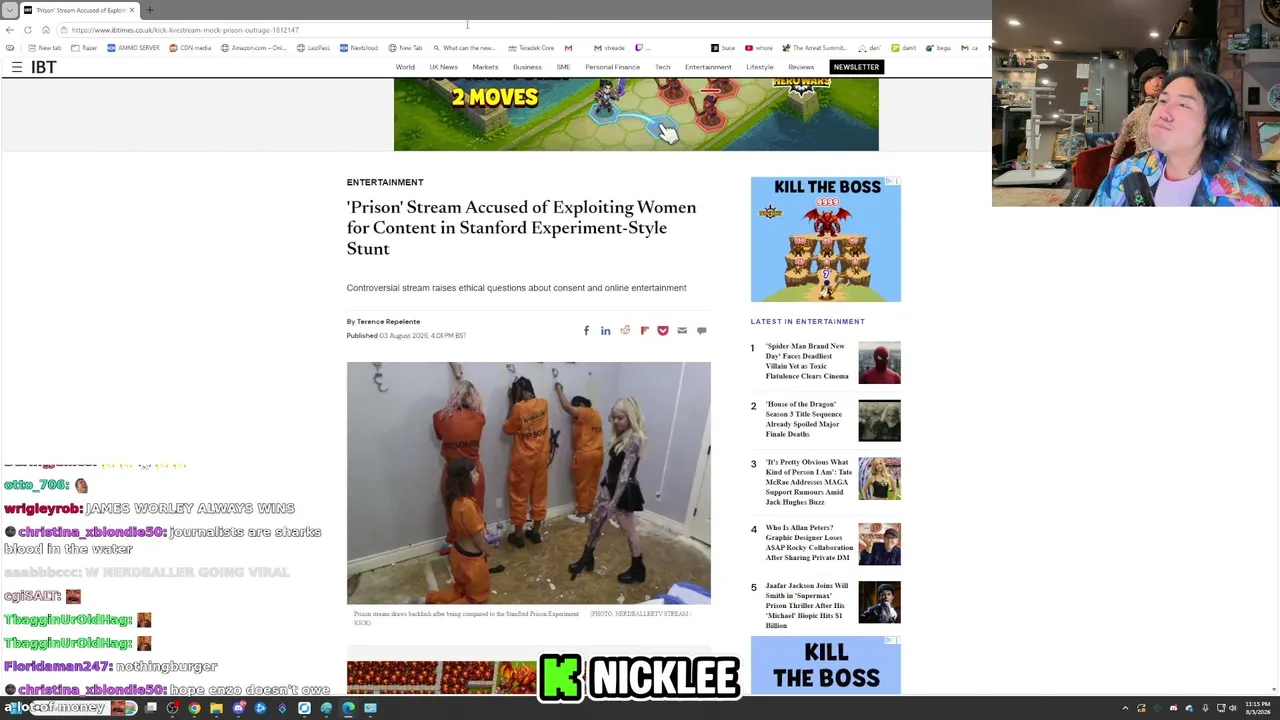Select Personal Finance in the navigation menu
The height and width of the screenshot is (720, 1280).
(612, 67)
